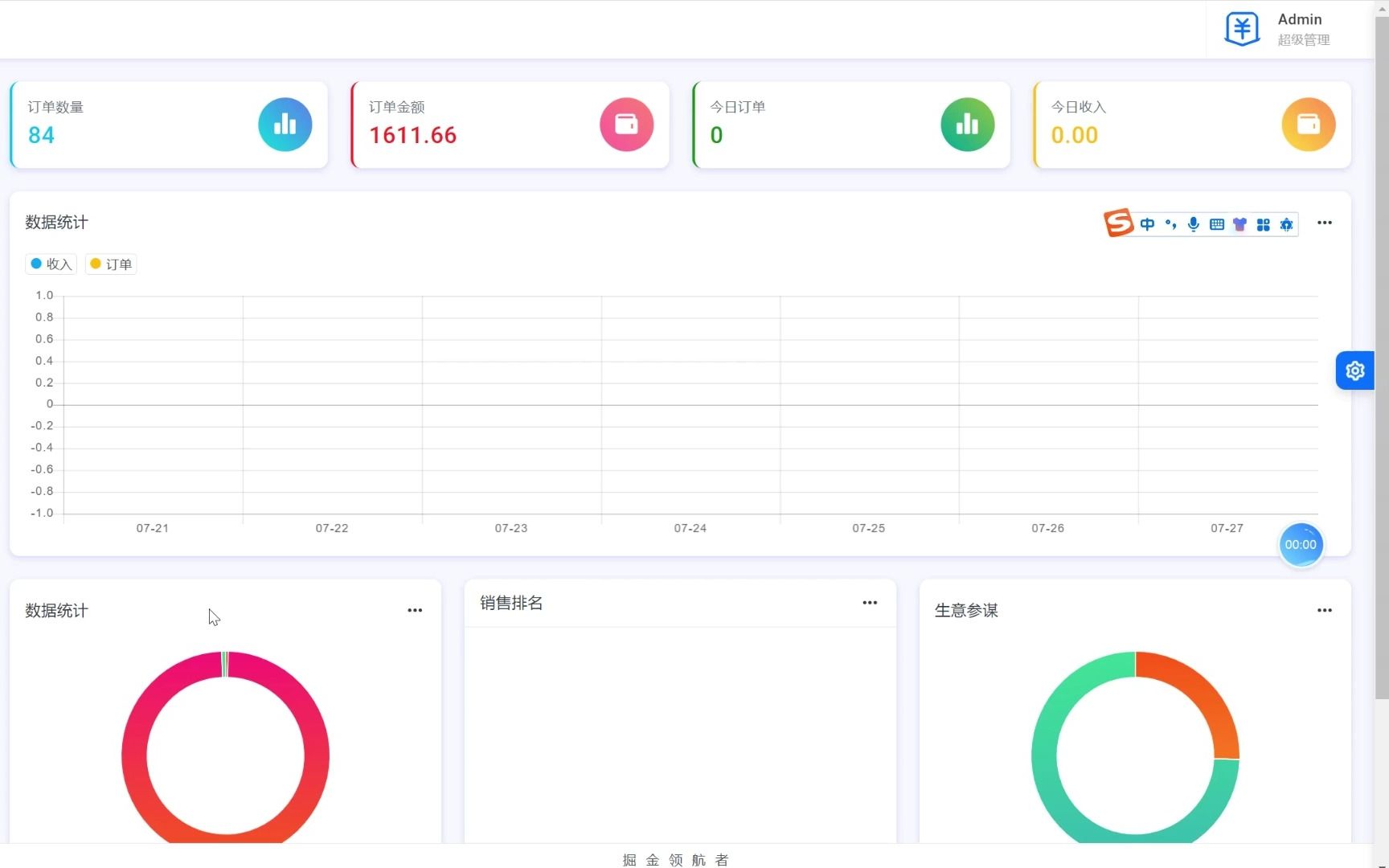Click the 掘金领航者 footer text
The image size is (1389, 868).
point(676,860)
